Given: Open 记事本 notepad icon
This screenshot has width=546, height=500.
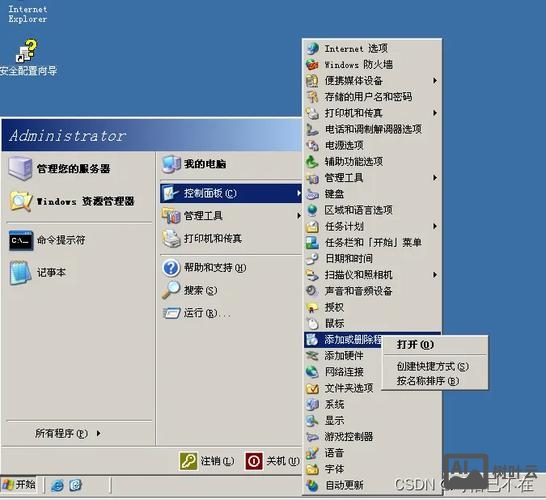Looking at the screenshot, I should 21,273.
